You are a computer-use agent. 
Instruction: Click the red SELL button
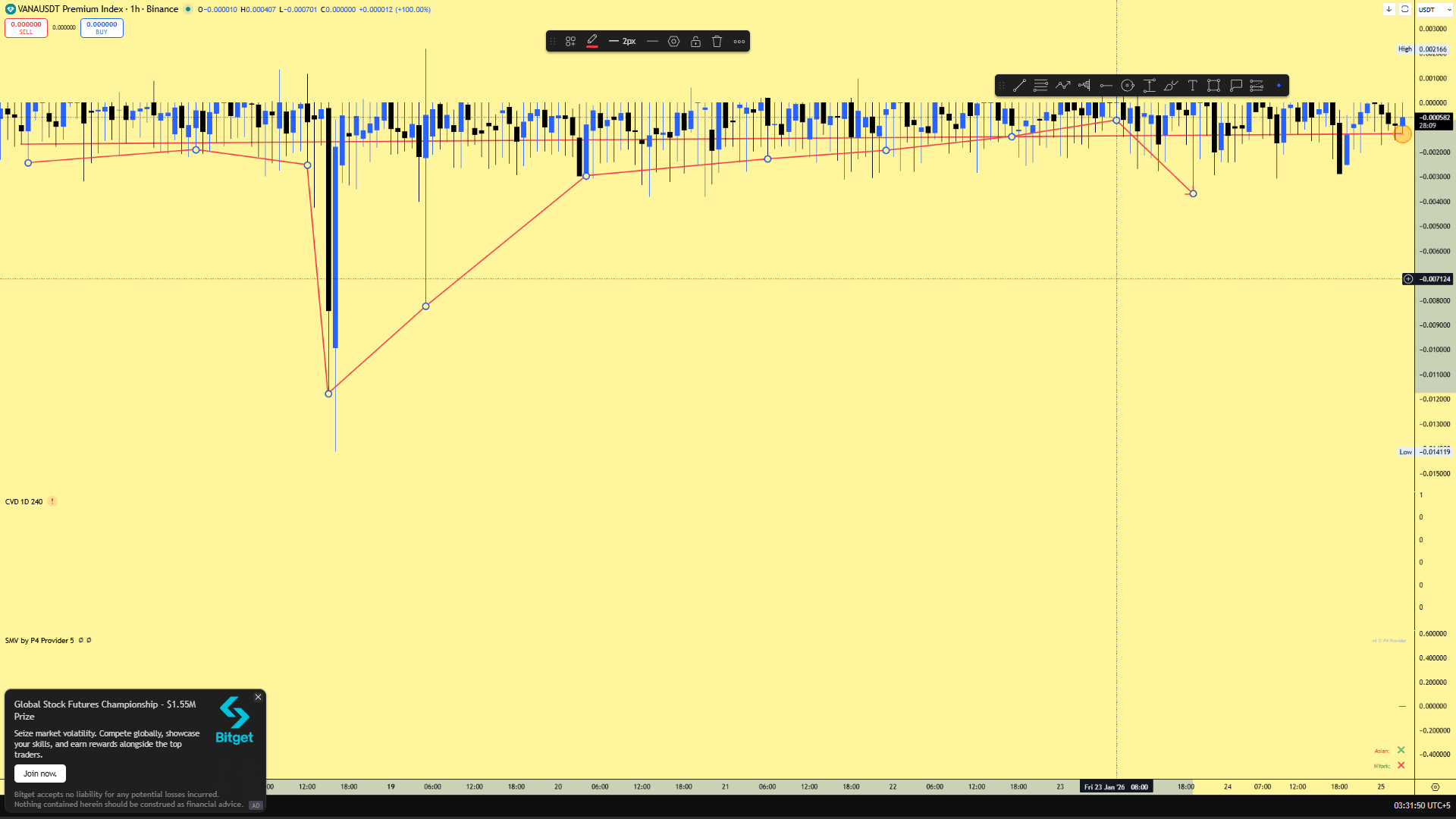tap(26, 27)
